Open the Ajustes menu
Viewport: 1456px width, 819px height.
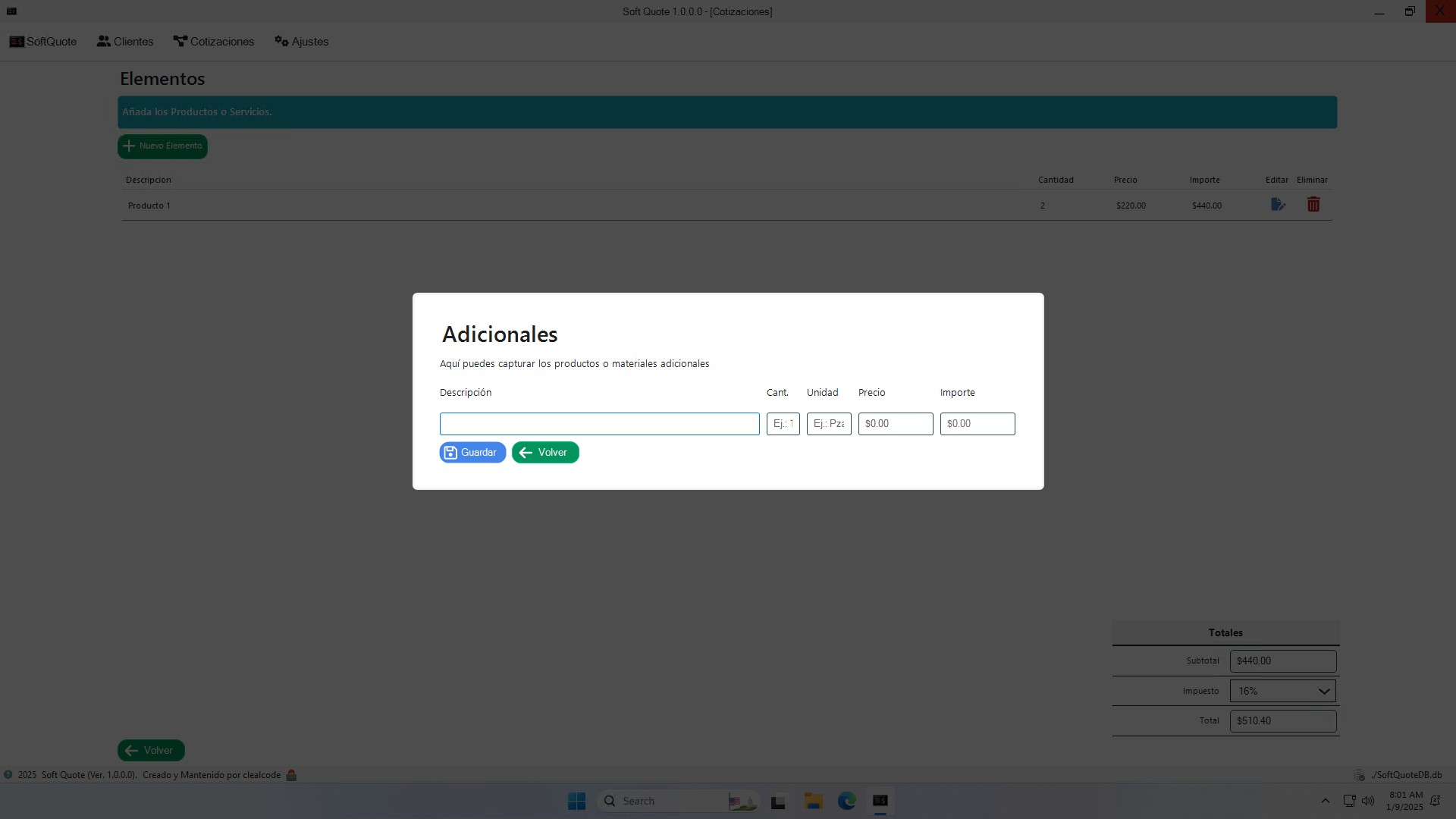[x=302, y=42]
